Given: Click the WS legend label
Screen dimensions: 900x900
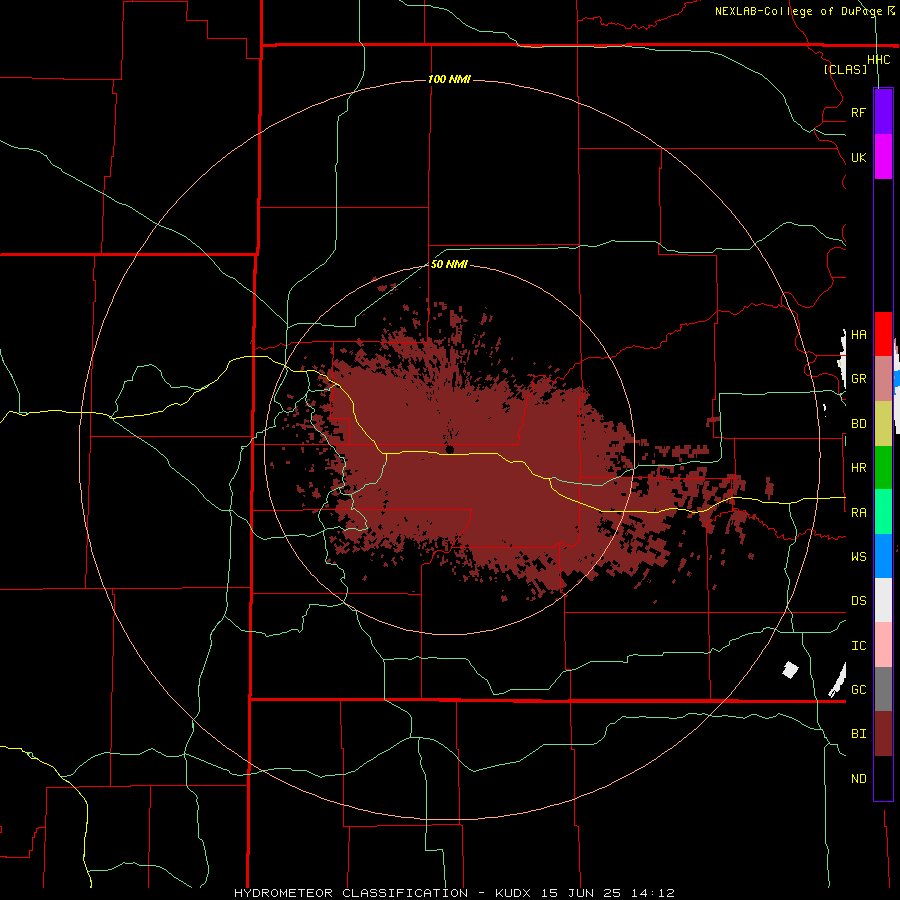Looking at the screenshot, I should [858, 556].
